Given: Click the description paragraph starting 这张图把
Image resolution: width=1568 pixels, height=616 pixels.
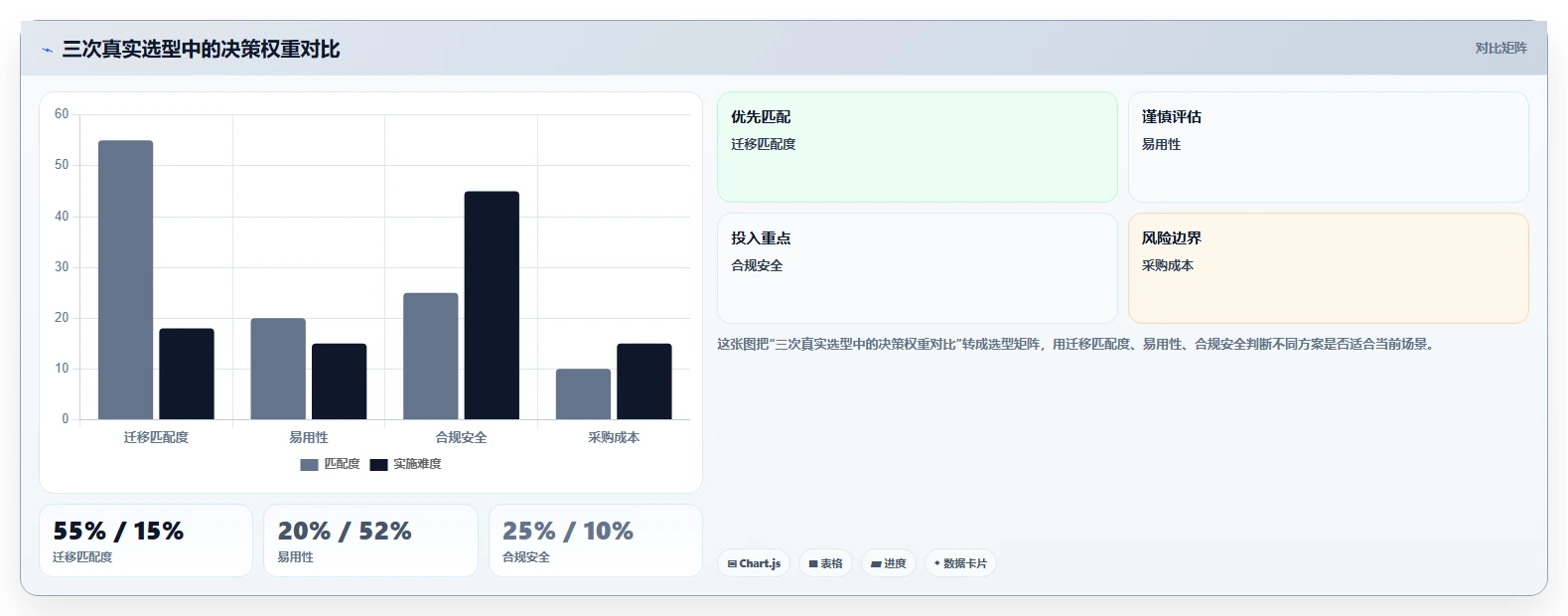Looking at the screenshot, I should point(1075,344).
